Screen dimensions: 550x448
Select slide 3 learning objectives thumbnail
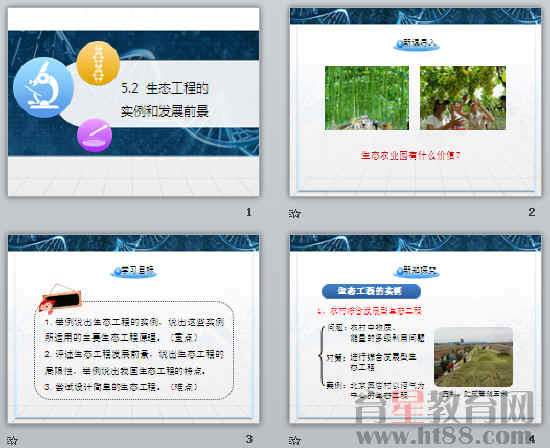pos(134,329)
